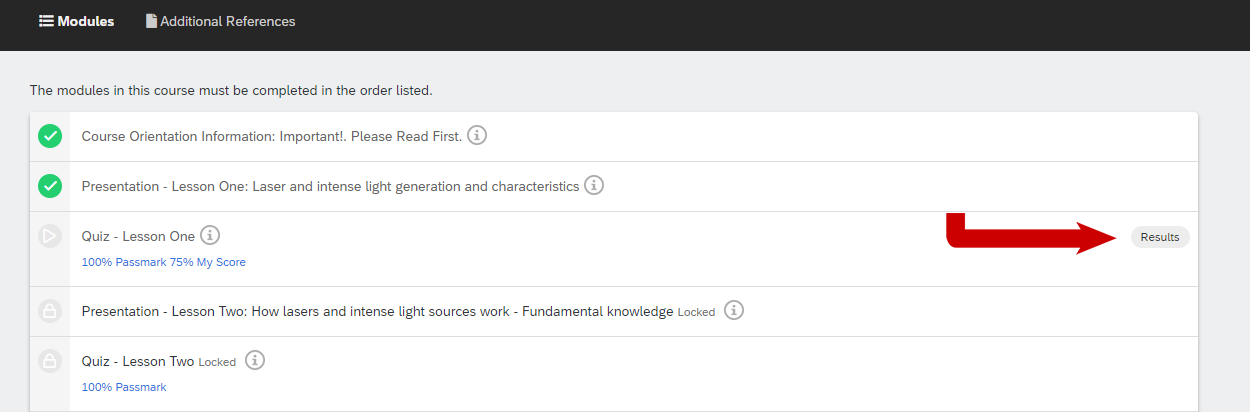Image resolution: width=1250 pixels, height=412 pixels.
Task: Select Presentation Lesson Two locked module
Action: point(378,311)
